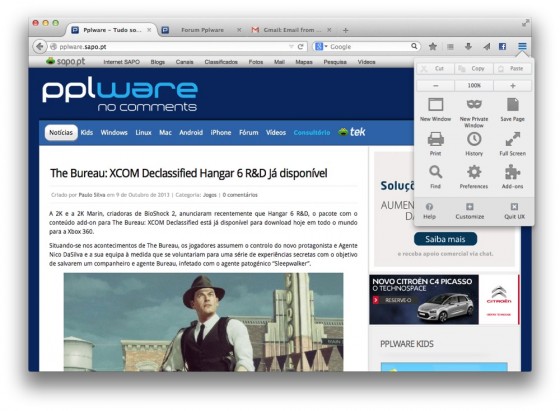Open the URL history dropdown arrow
Image resolution: width=560 pixels, height=411 pixels.
(291, 46)
